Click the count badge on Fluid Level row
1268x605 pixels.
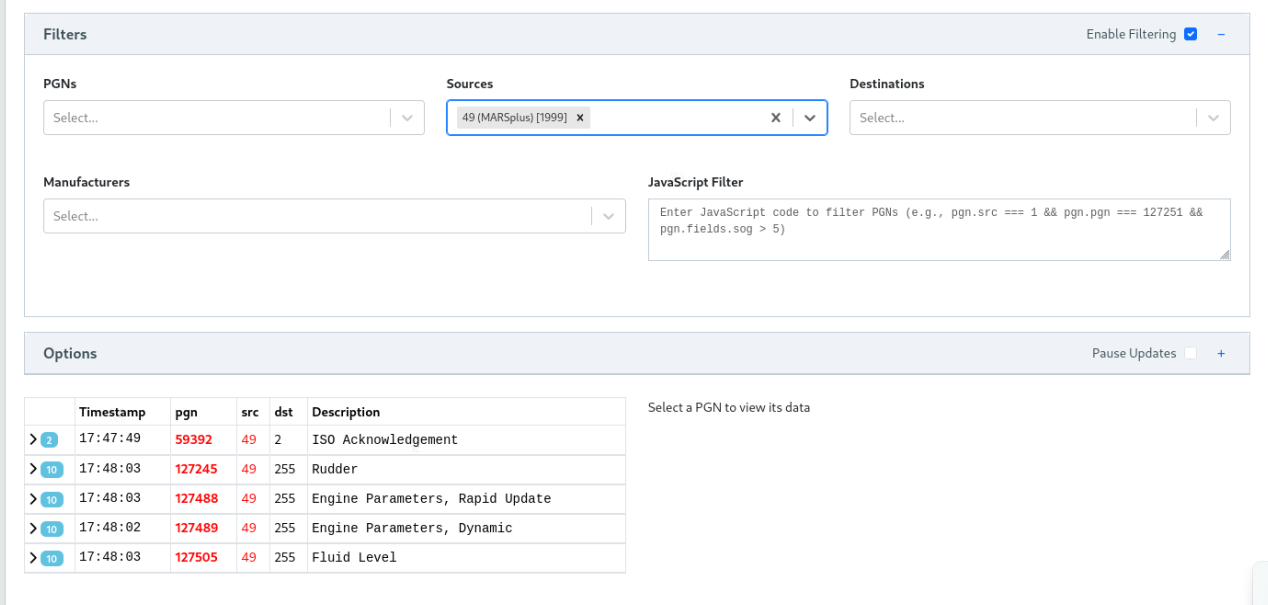52,558
